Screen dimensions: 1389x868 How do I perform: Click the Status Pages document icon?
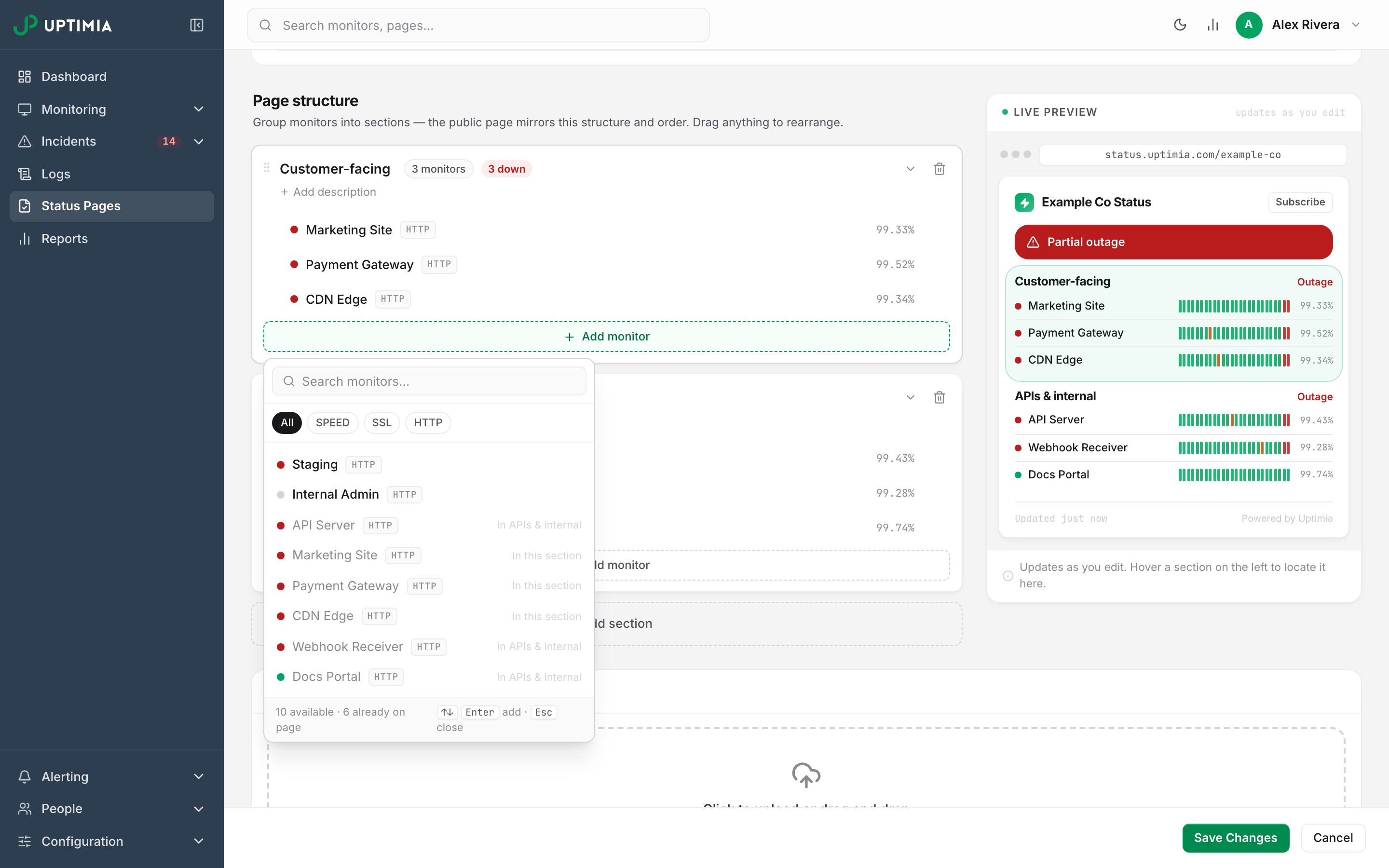[24, 206]
